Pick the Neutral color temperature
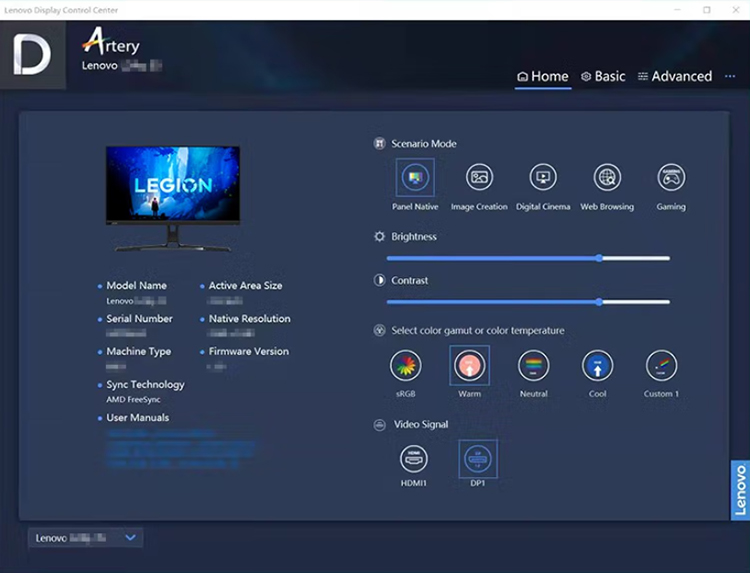The width and height of the screenshot is (750, 573). point(533,366)
